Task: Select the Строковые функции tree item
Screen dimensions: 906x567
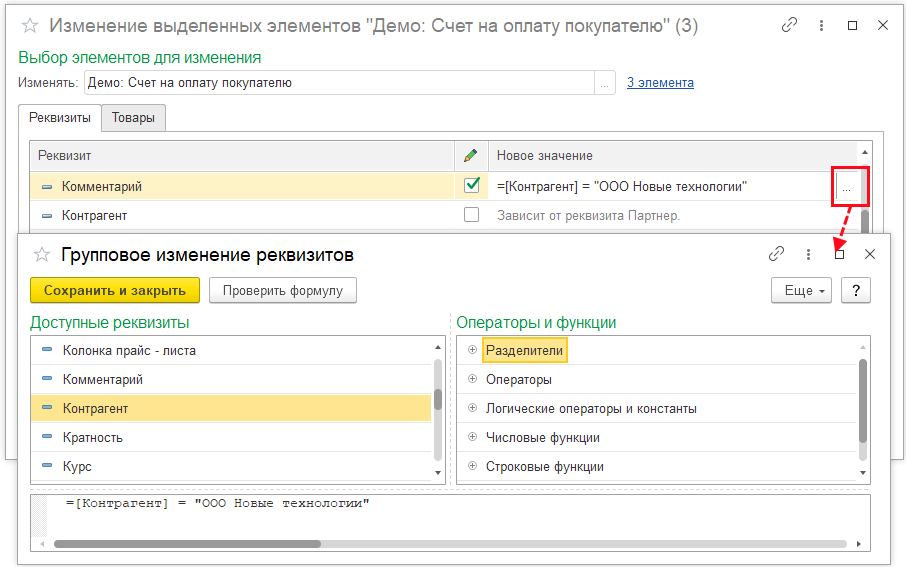Action: coord(544,466)
